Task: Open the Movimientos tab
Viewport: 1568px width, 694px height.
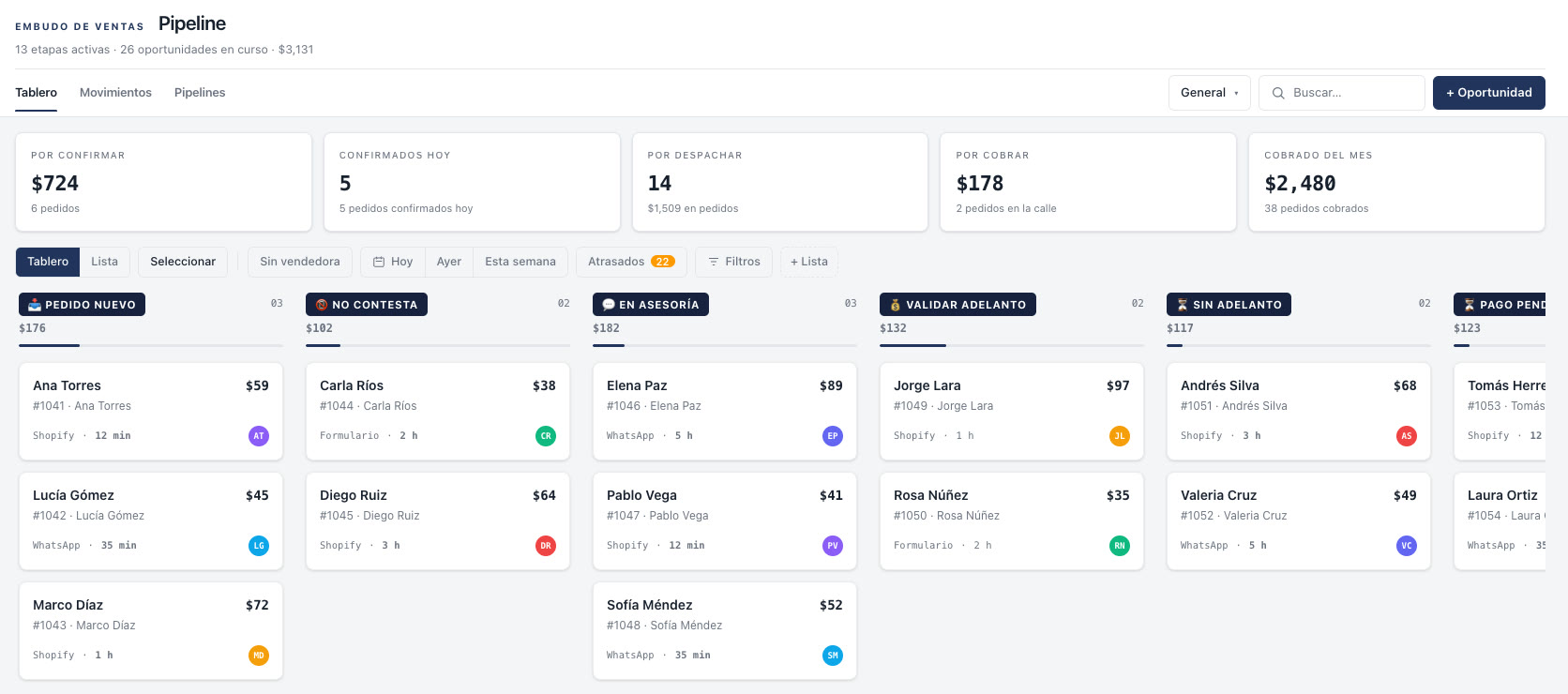Action: click(x=115, y=93)
